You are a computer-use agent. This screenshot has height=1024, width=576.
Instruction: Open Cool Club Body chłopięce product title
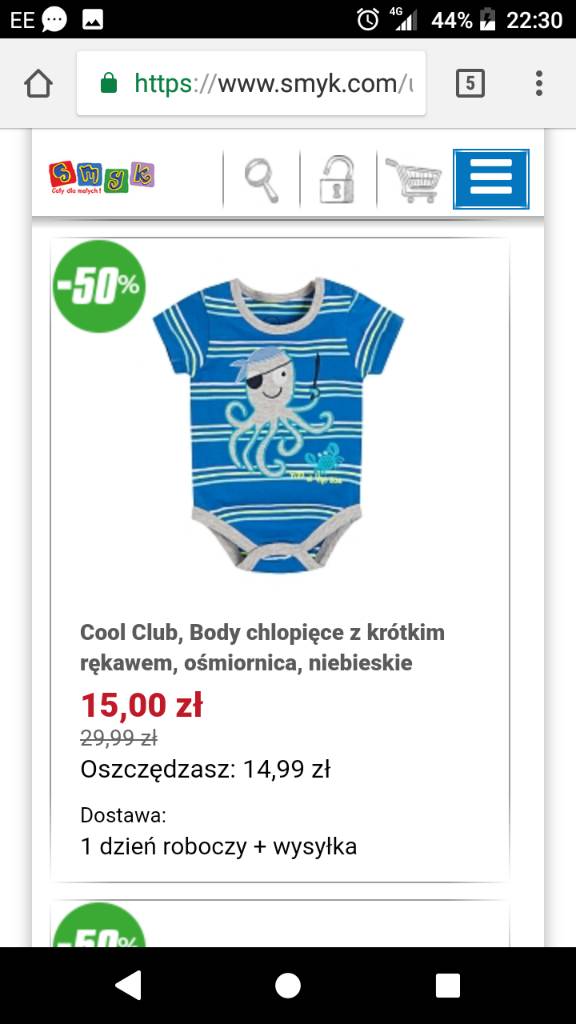point(263,648)
